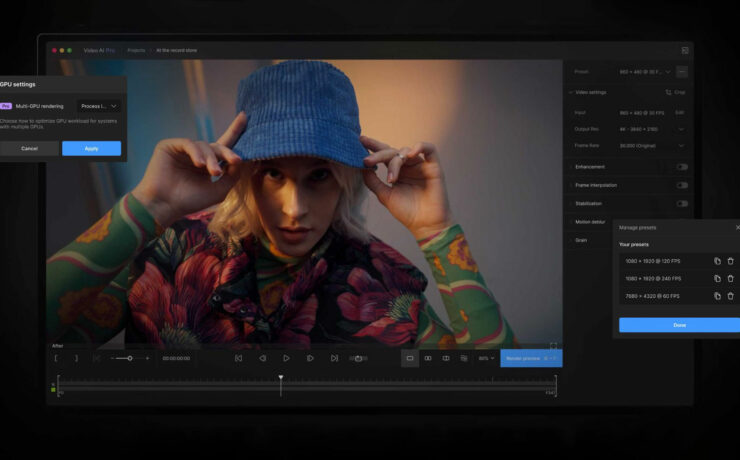Click the panel layout icon in title bar
This screenshot has width=740, height=460.
pyautogui.click(x=685, y=50)
